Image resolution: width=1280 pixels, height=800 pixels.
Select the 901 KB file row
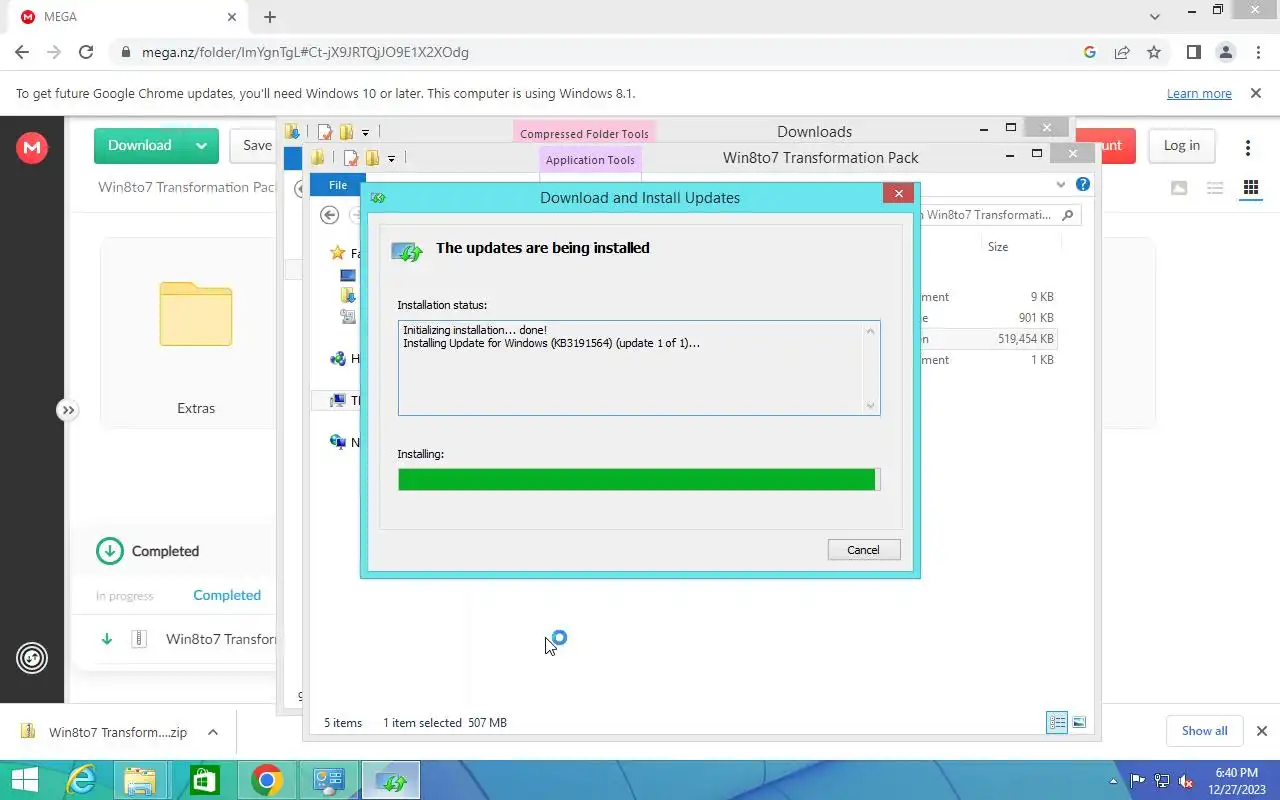[x=988, y=318]
